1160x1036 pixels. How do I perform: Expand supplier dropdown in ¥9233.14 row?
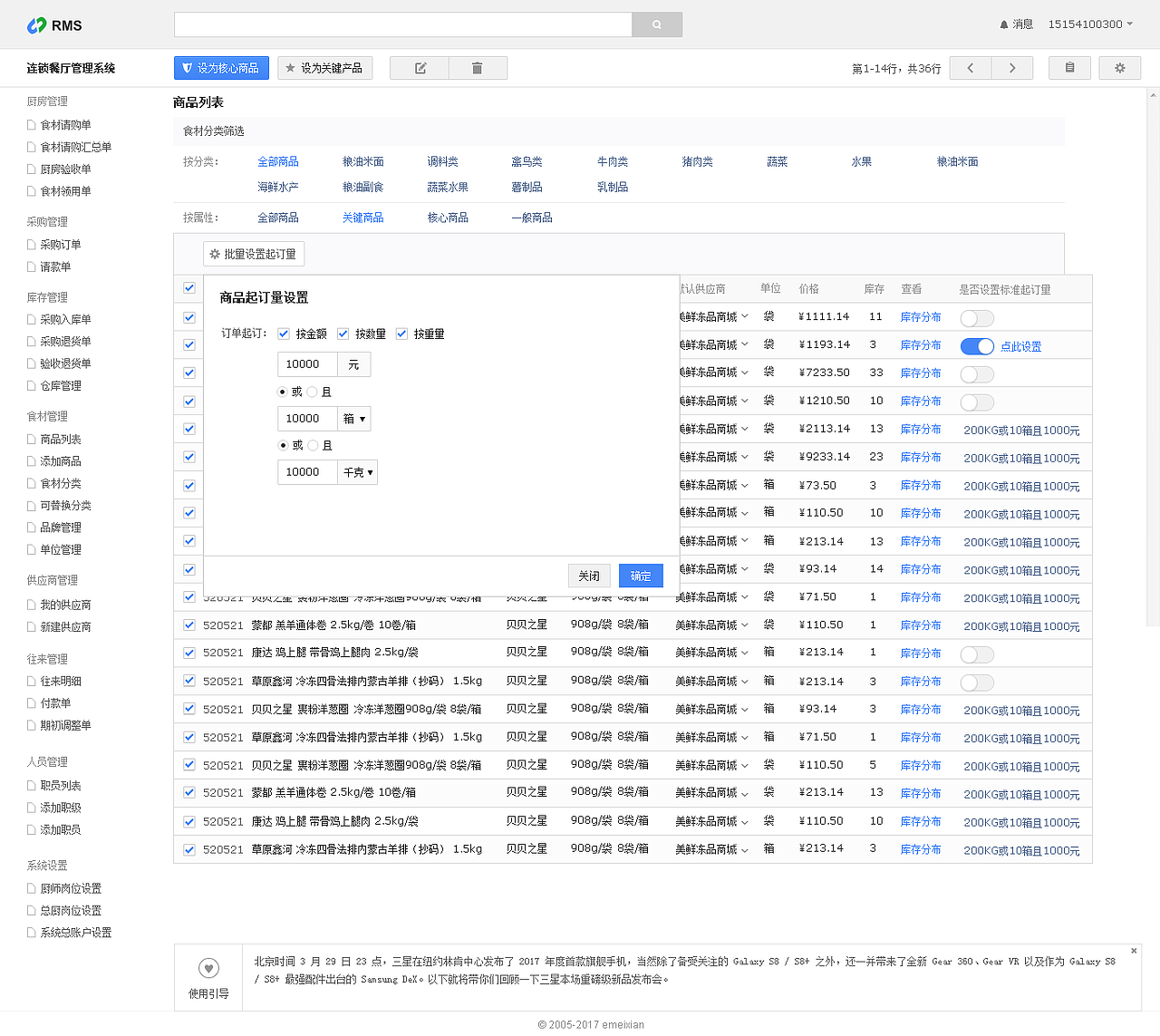tap(745, 456)
